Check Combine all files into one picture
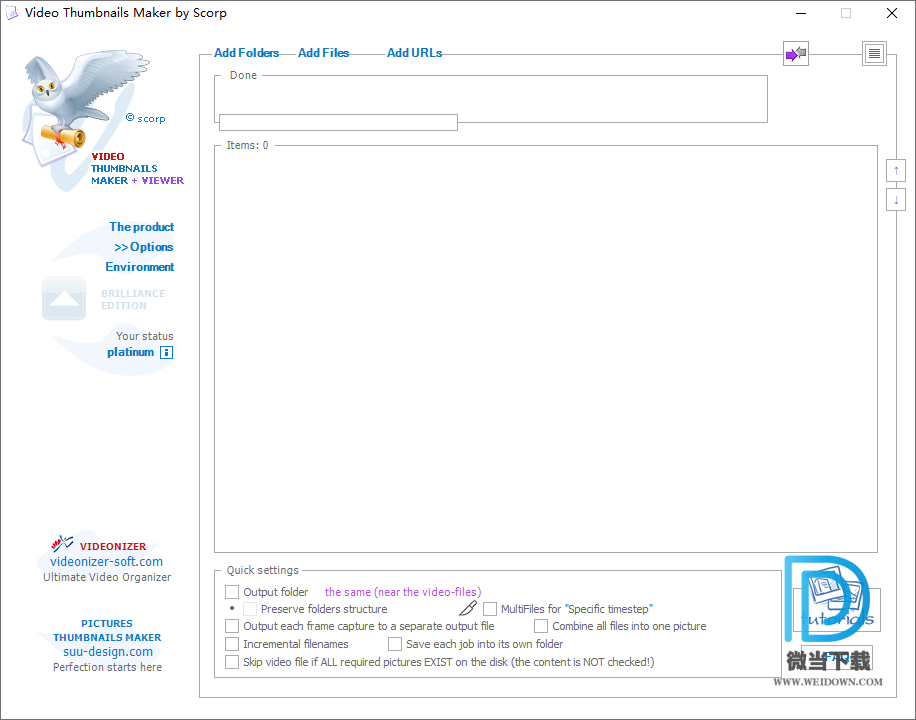Screen dimensions: 916x720 [x=541, y=626]
